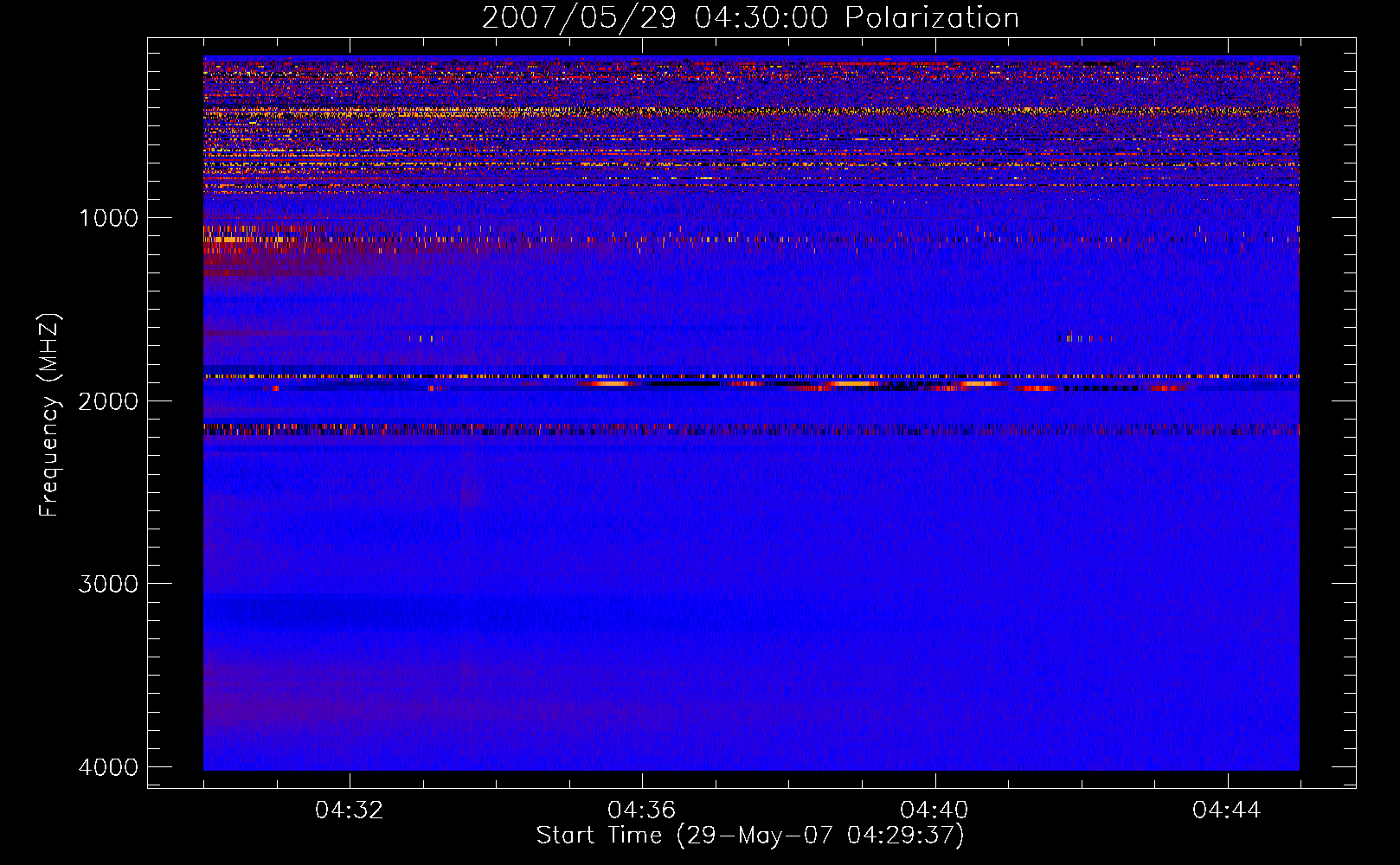Screen dimensions: 1400x865
Task: Click the 04:32 time tick label
Action: [350, 811]
